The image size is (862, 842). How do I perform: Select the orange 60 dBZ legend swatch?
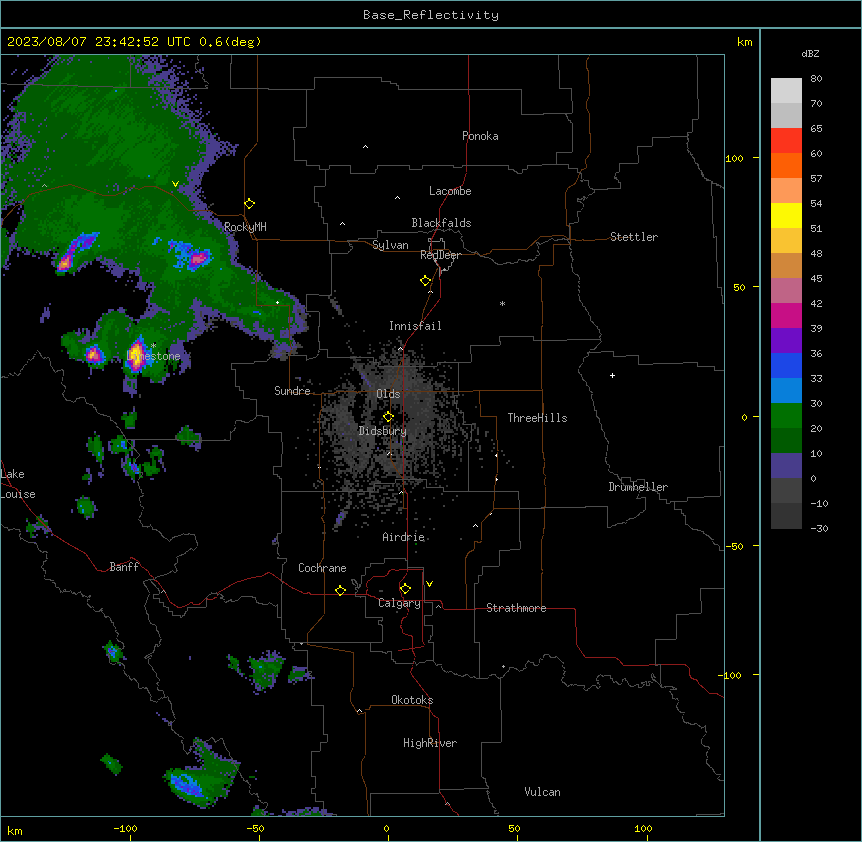coord(786,165)
